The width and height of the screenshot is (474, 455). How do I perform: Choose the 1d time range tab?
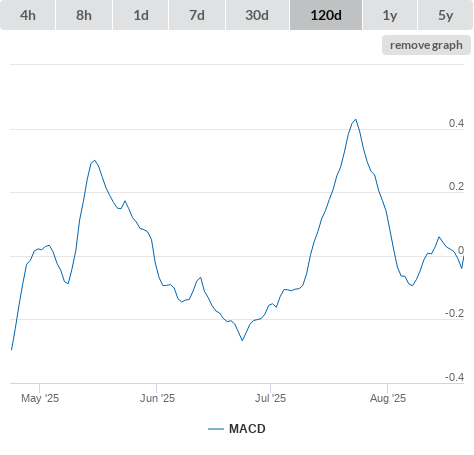[141, 15]
